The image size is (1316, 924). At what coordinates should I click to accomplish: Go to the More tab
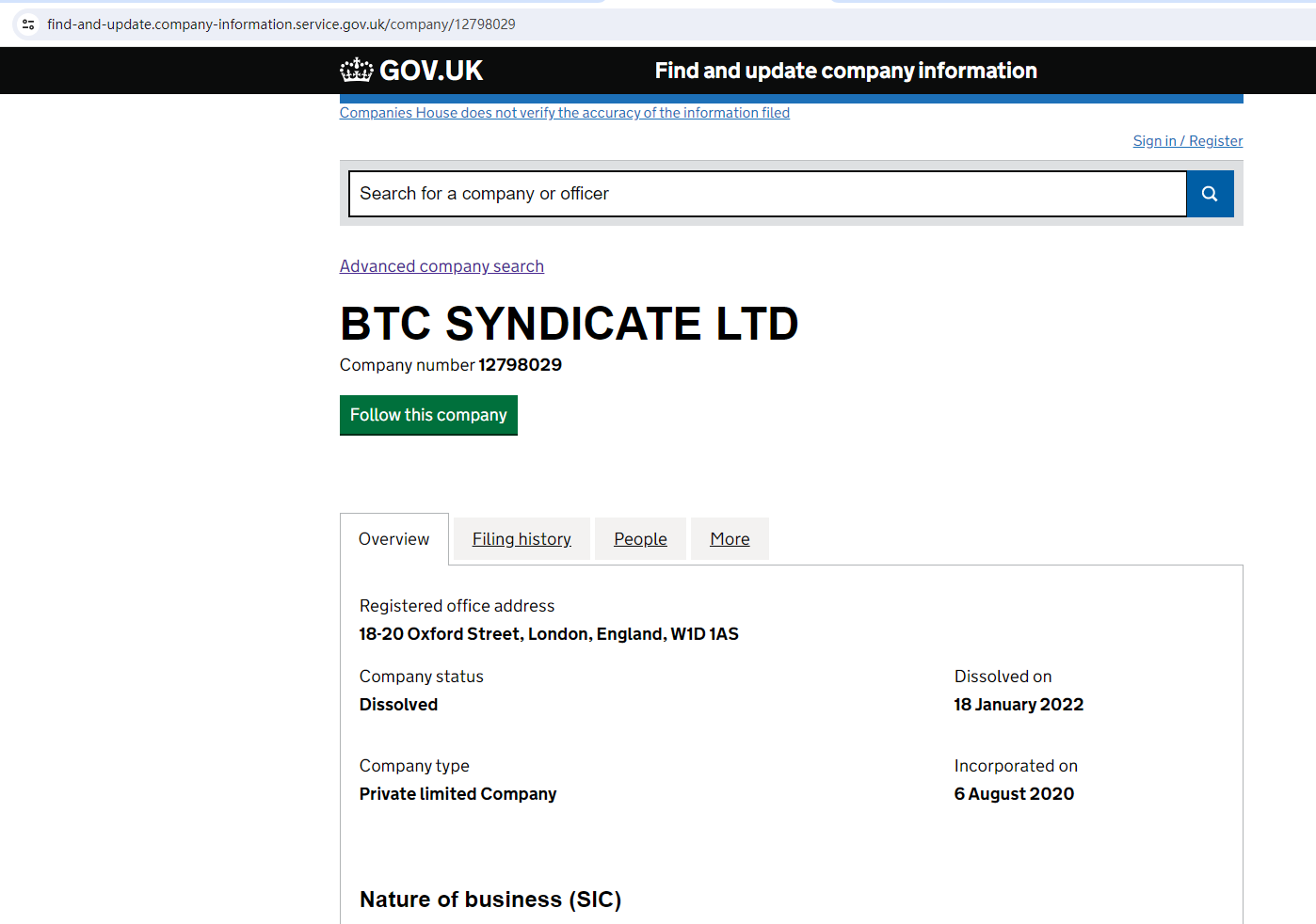click(730, 539)
